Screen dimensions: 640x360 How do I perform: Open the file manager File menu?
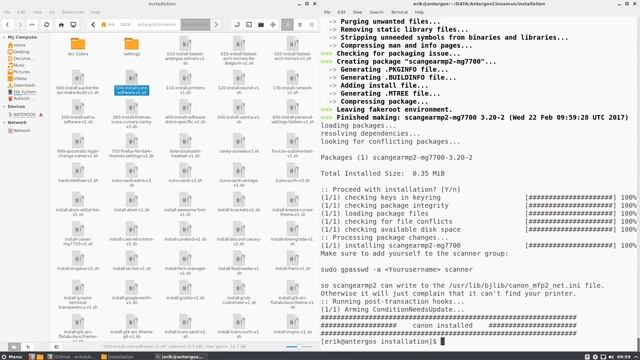pos(7,12)
